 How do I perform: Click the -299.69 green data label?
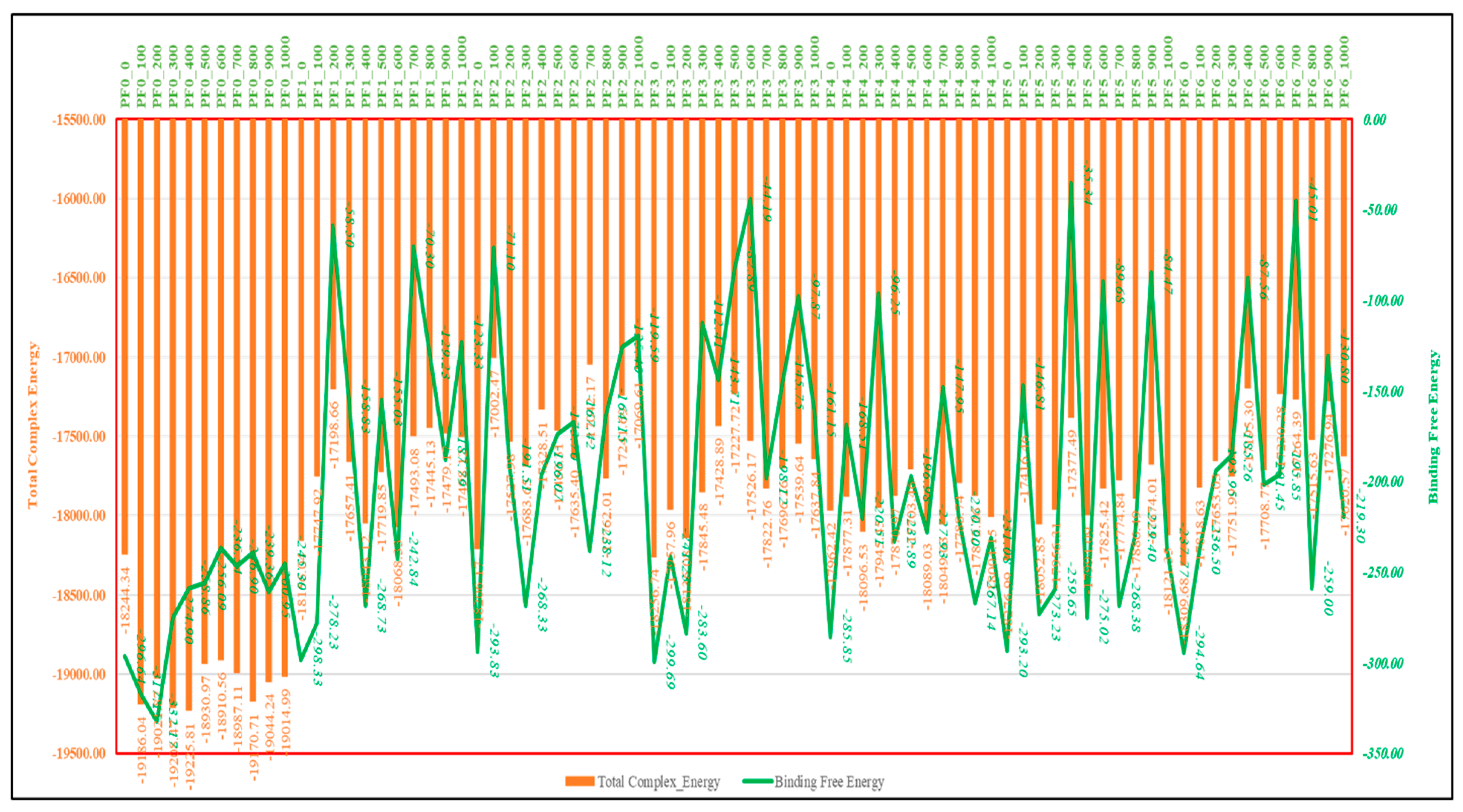[670, 662]
